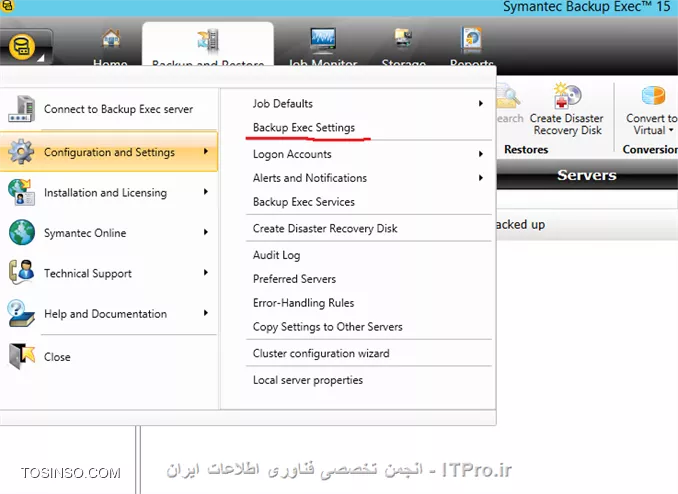Expand the Logon Accounts submenu arrow
The height and width of the screenshot is (494, 678).
pos(480,154)
